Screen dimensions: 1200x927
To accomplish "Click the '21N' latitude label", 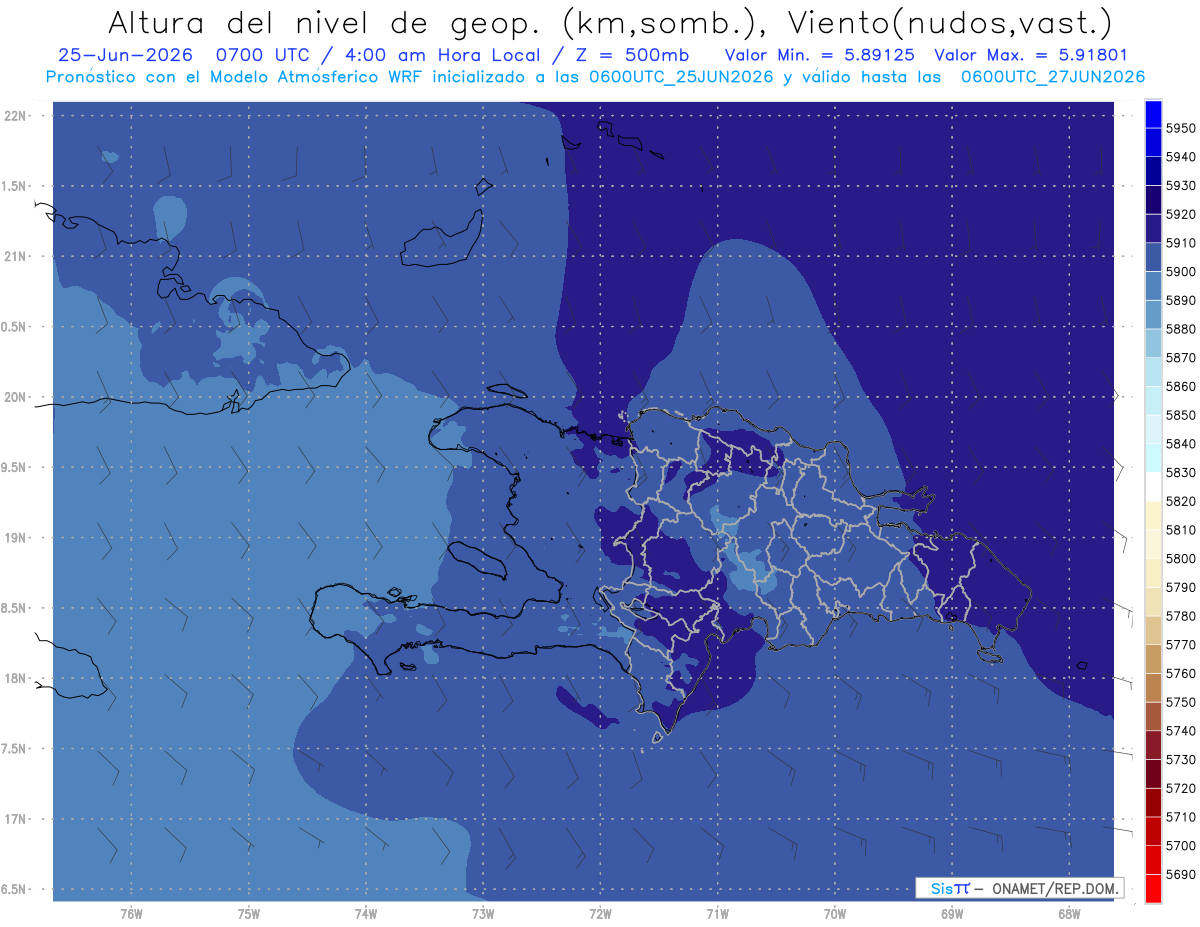I will (x=16, y=257).
